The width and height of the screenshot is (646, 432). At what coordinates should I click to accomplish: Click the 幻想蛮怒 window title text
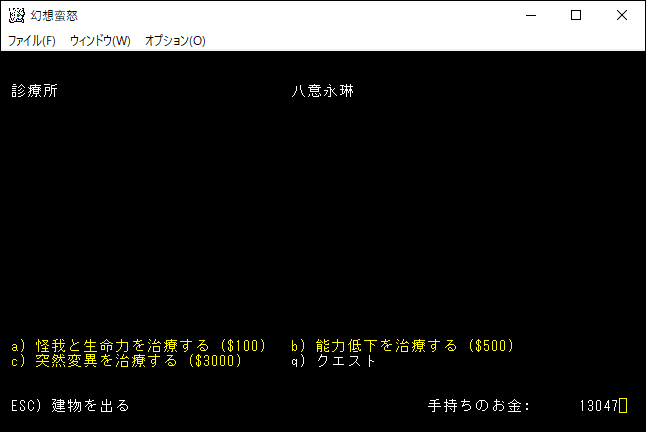55,15
